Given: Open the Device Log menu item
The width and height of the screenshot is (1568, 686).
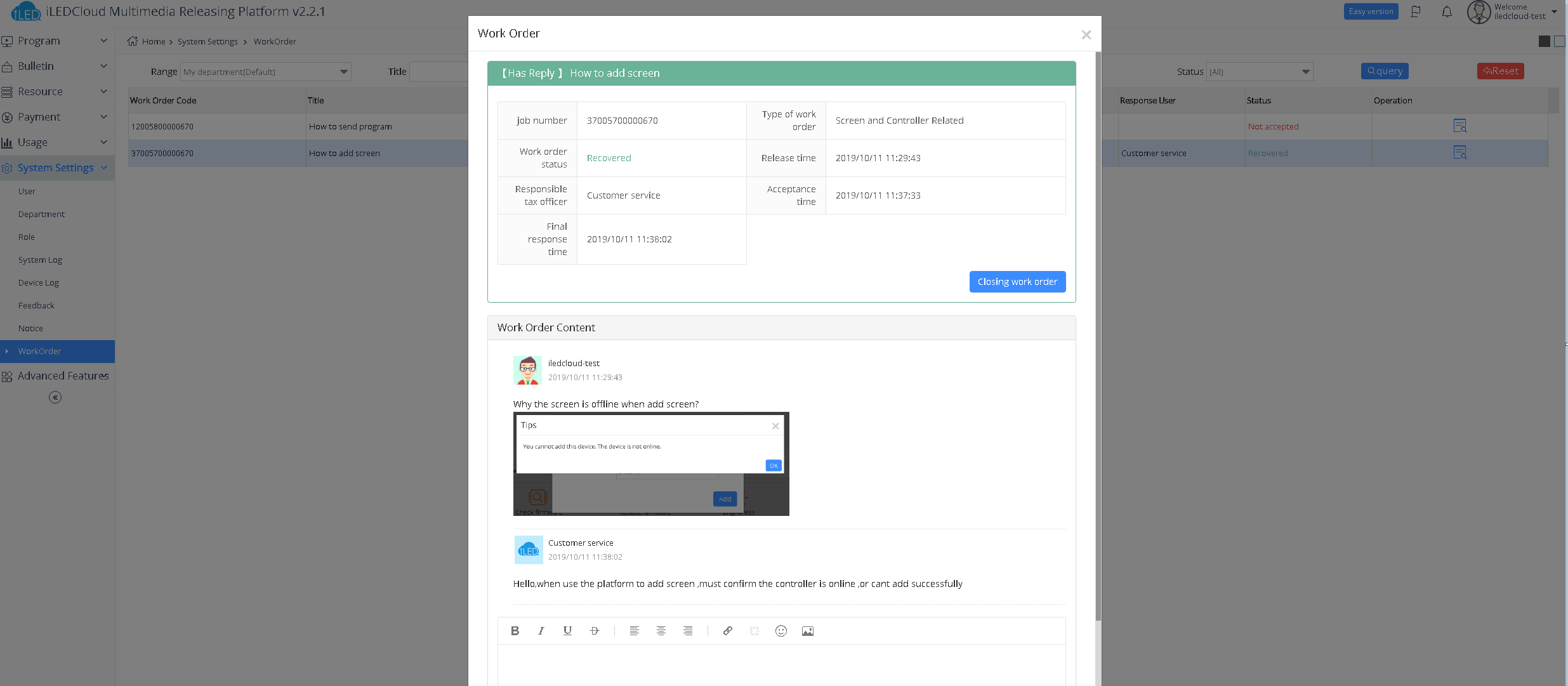Looking at the screenshot, I should click(39, 282).
